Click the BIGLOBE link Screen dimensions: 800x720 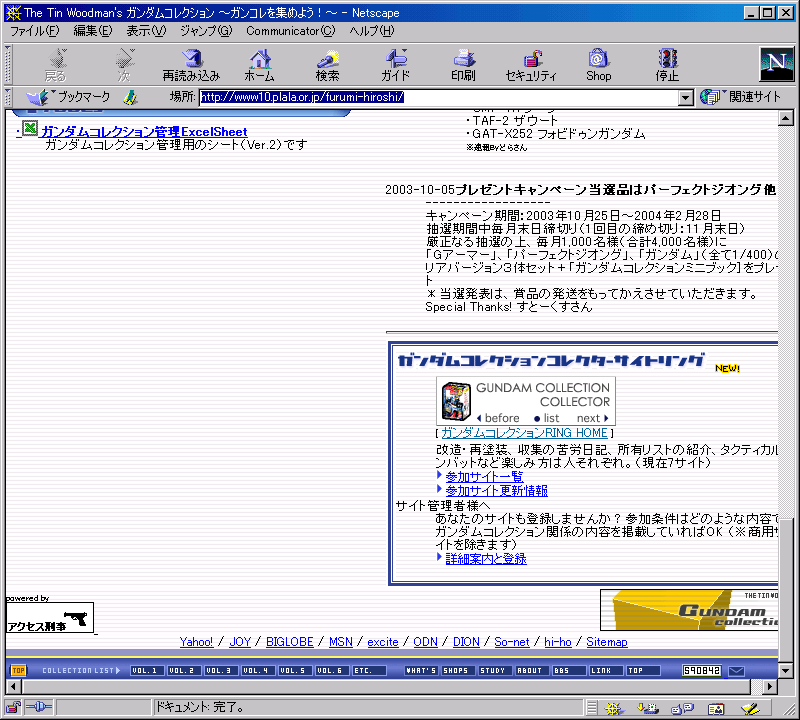pyautogui.click(x=289, y=642)
